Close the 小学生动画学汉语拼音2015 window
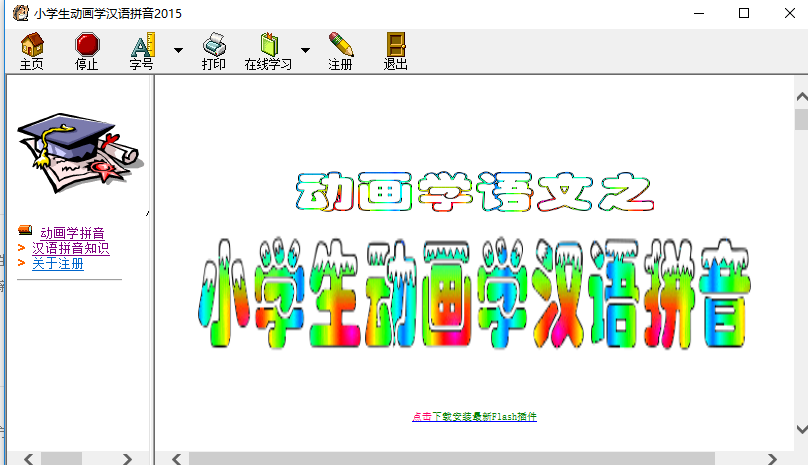Image resolution: width=808 pixels, height=465 pixels. point(789,13)
